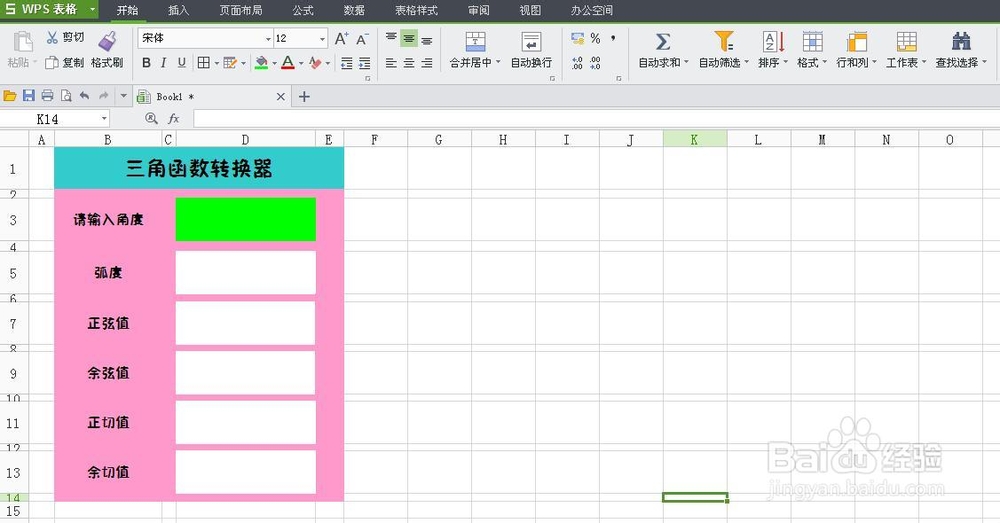Click the Cut scissors icon
The height and width of the screenshot is (523, 1000).
click(52, 38)
